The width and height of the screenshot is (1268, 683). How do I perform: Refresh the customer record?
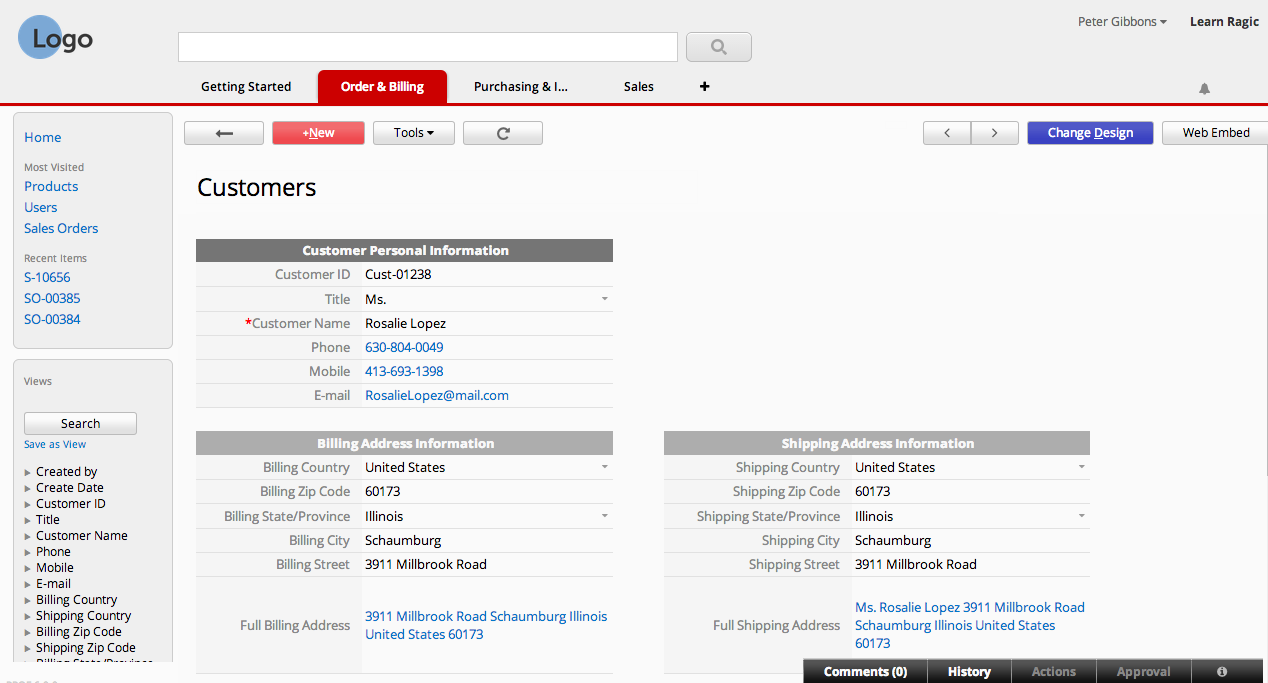[503, 133]
